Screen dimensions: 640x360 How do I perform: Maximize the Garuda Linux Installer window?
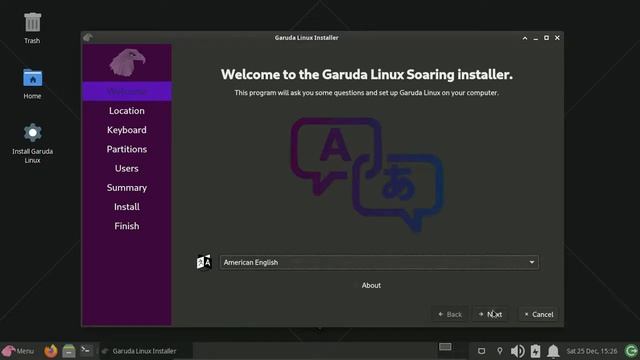click(x=547, y=38)
